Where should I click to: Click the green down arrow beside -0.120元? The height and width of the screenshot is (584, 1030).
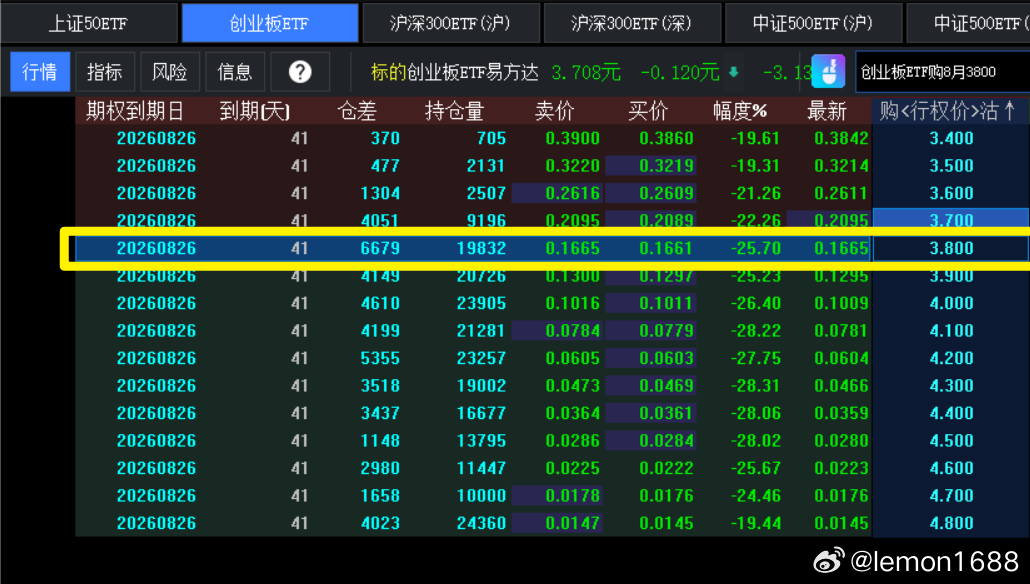pyautogui.click(x=734, y=72)
